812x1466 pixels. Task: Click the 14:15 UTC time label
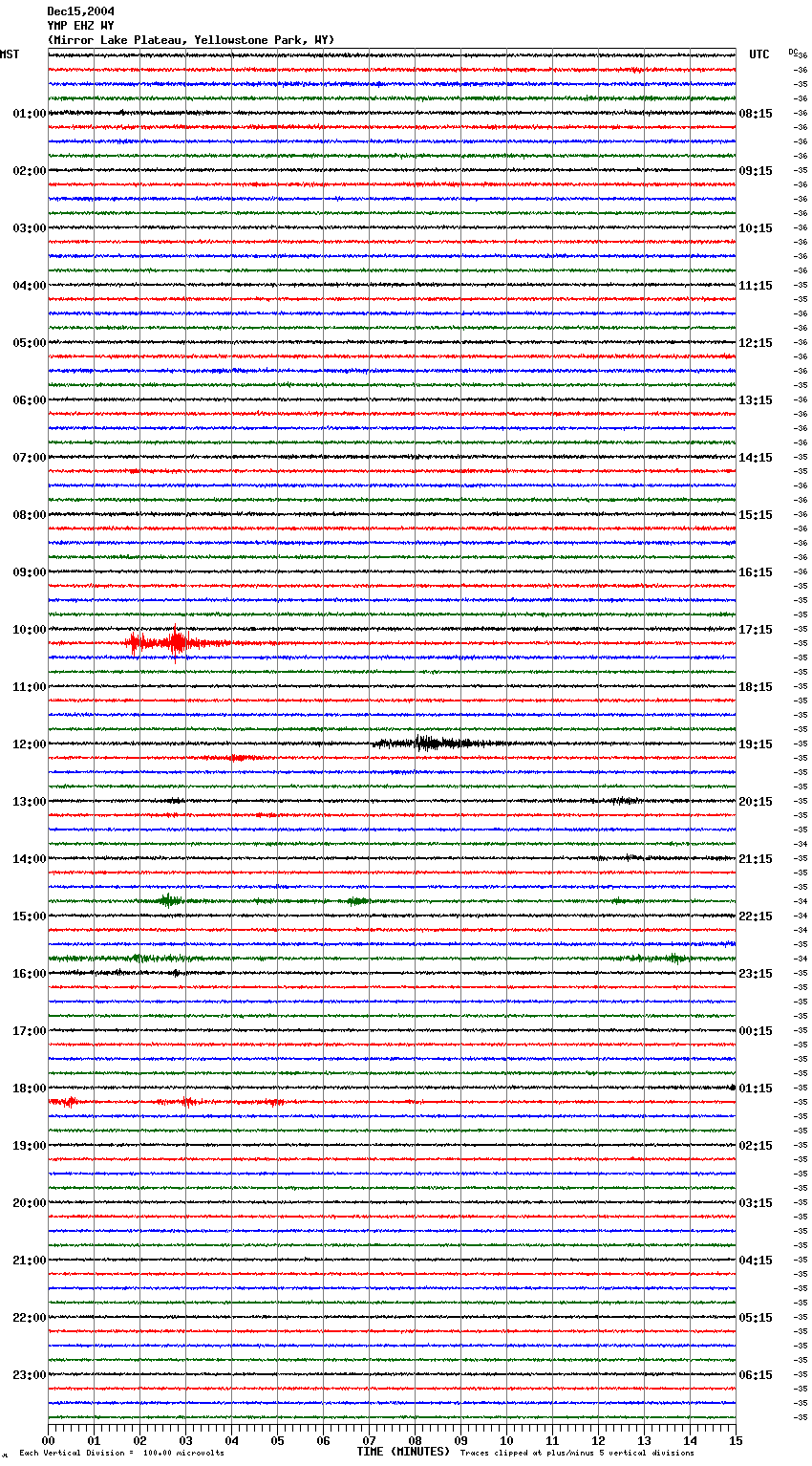(x=756, y=458)
